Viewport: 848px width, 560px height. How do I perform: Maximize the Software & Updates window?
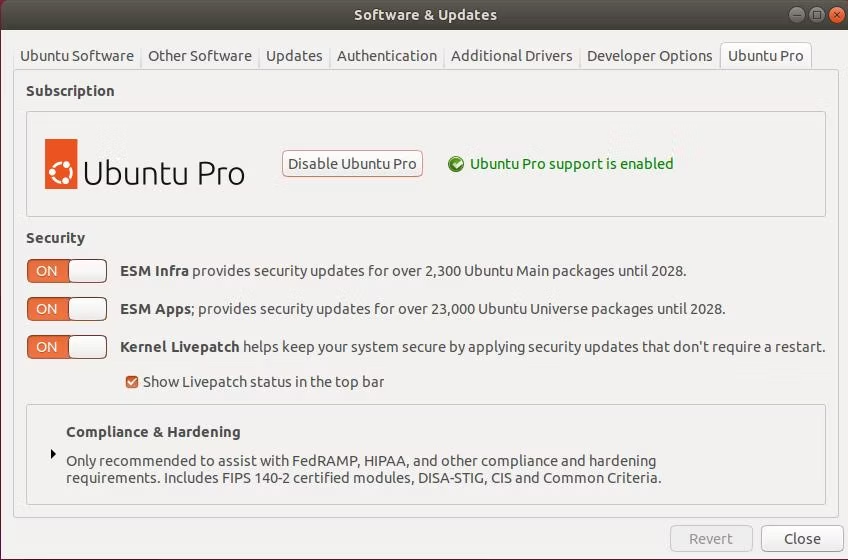pos(817,15)
